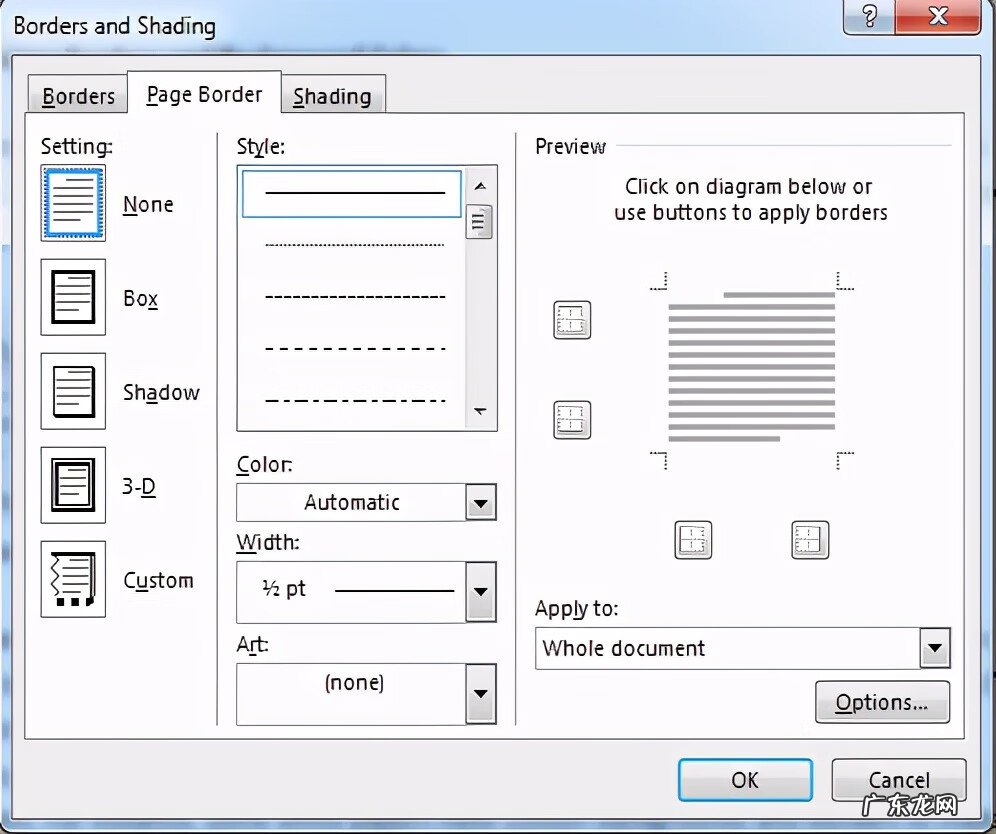Select the dotted line style in list
This screenshot has height=834, width=996.
pos(354,244)
